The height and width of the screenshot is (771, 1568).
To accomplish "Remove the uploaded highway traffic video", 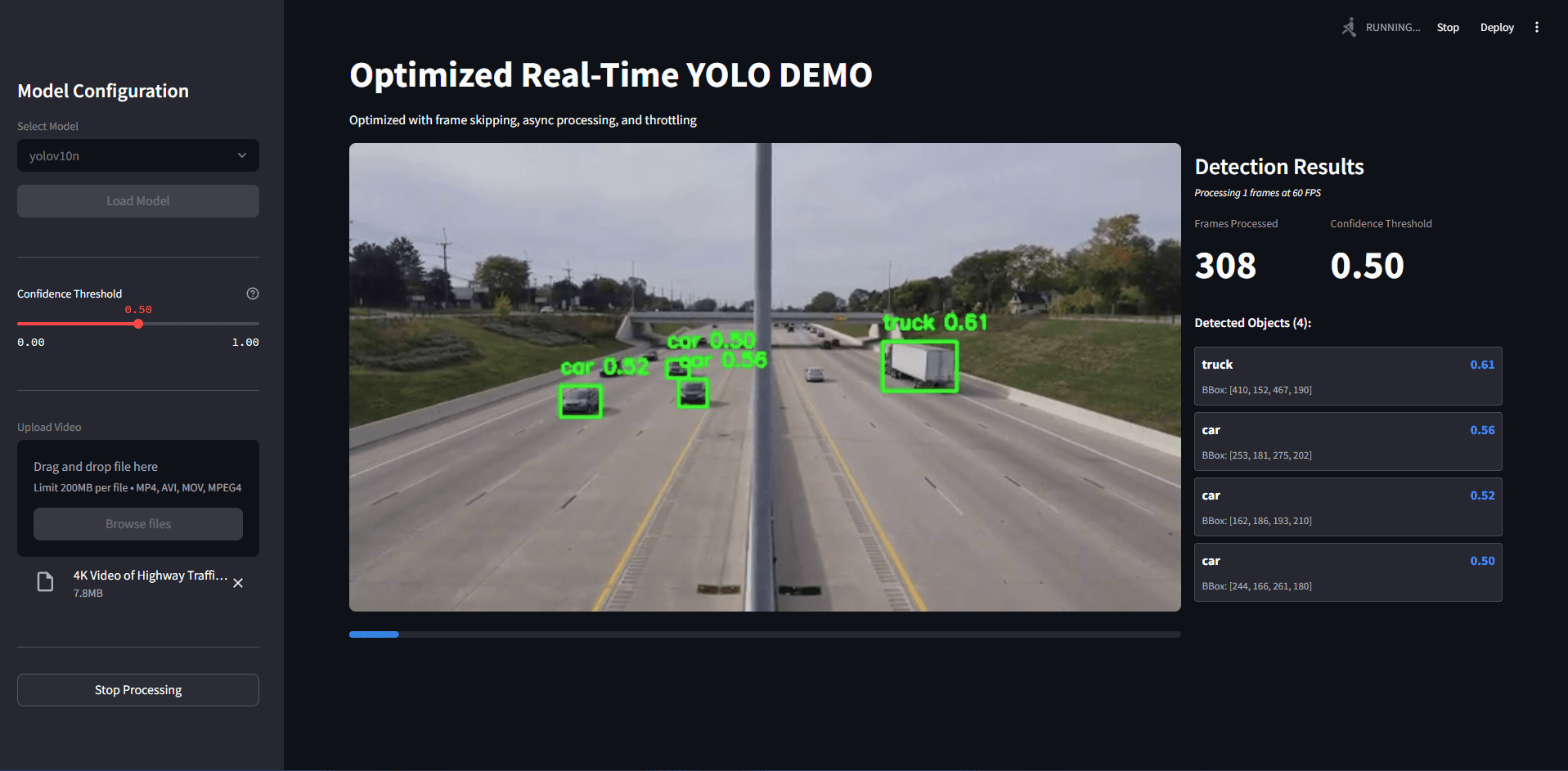I will pyautogui.click(x=238, y=583).
